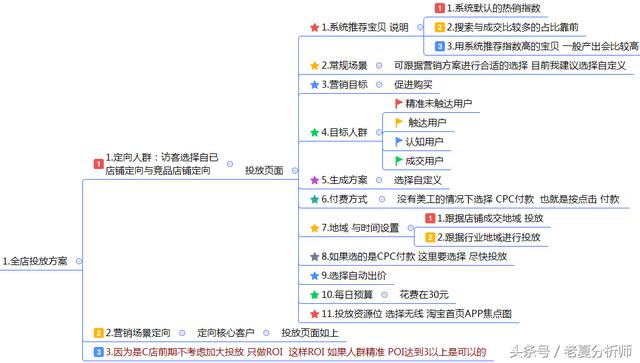This screenshot has height=363, width=640.
Task: Select the 9.选择自动出价 node text
Action: [354, 276]
